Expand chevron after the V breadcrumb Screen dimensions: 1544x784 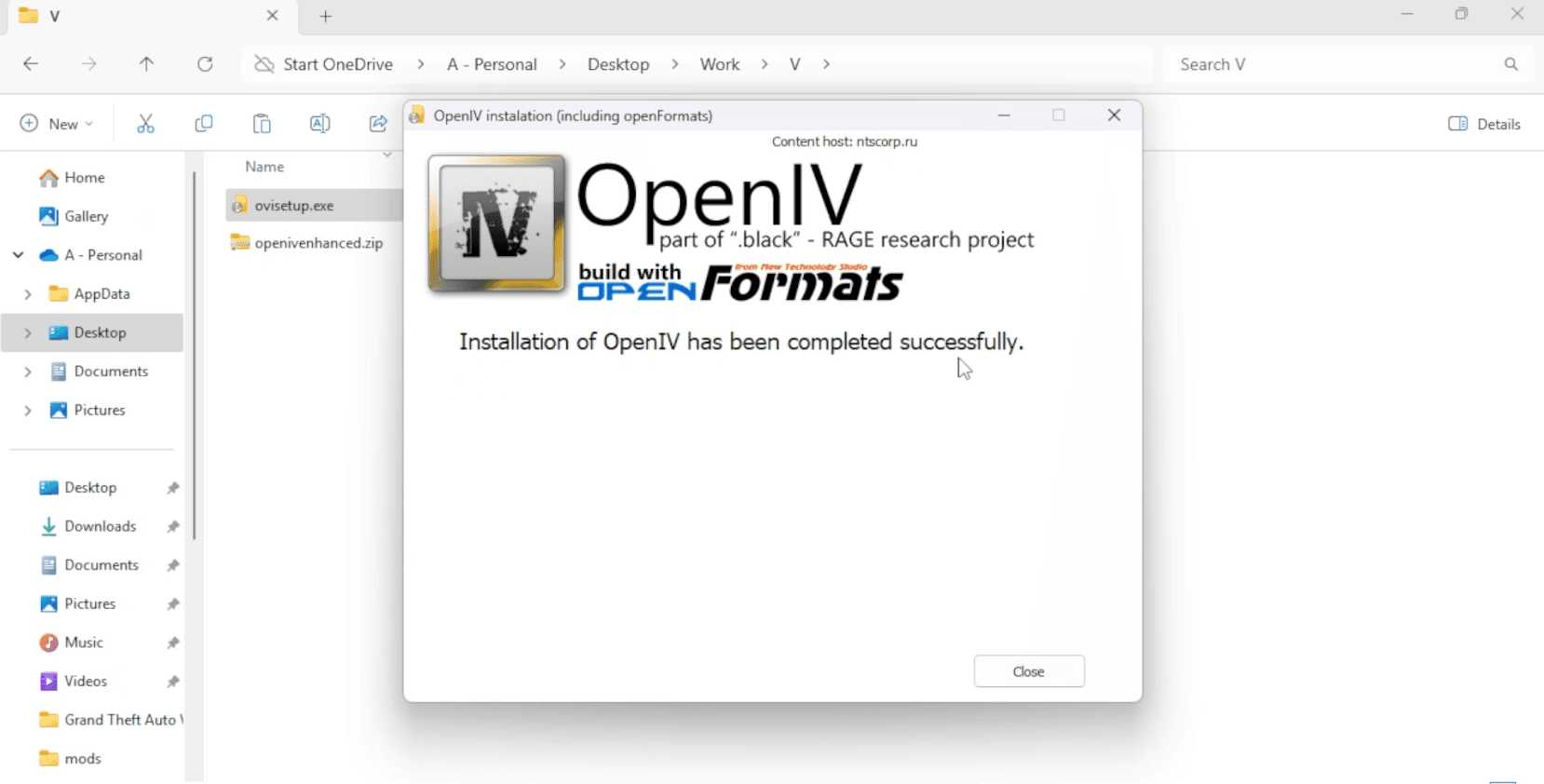(x=826, y=64)
